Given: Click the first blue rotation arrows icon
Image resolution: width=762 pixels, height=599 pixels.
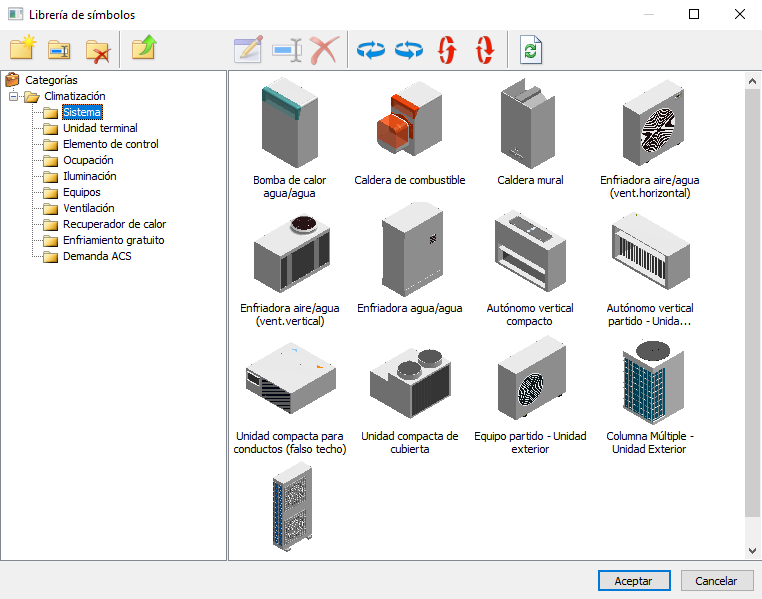Looking at the screenshot, I should pos(371,50).
